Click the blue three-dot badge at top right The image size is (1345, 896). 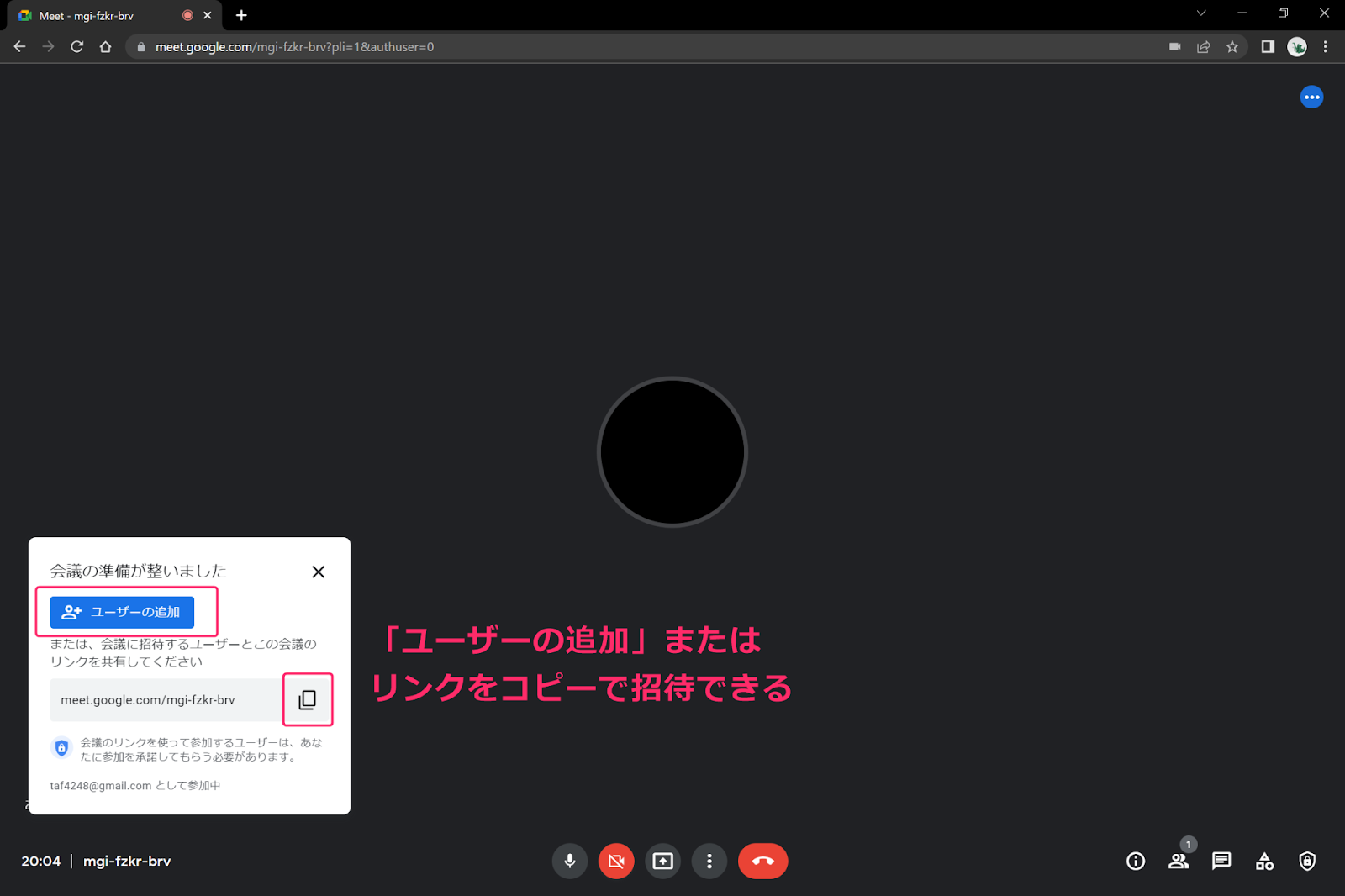[1311, 98]
